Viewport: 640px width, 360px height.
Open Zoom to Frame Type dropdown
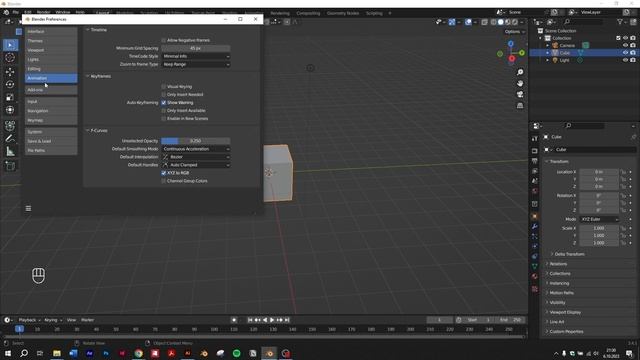196,64
